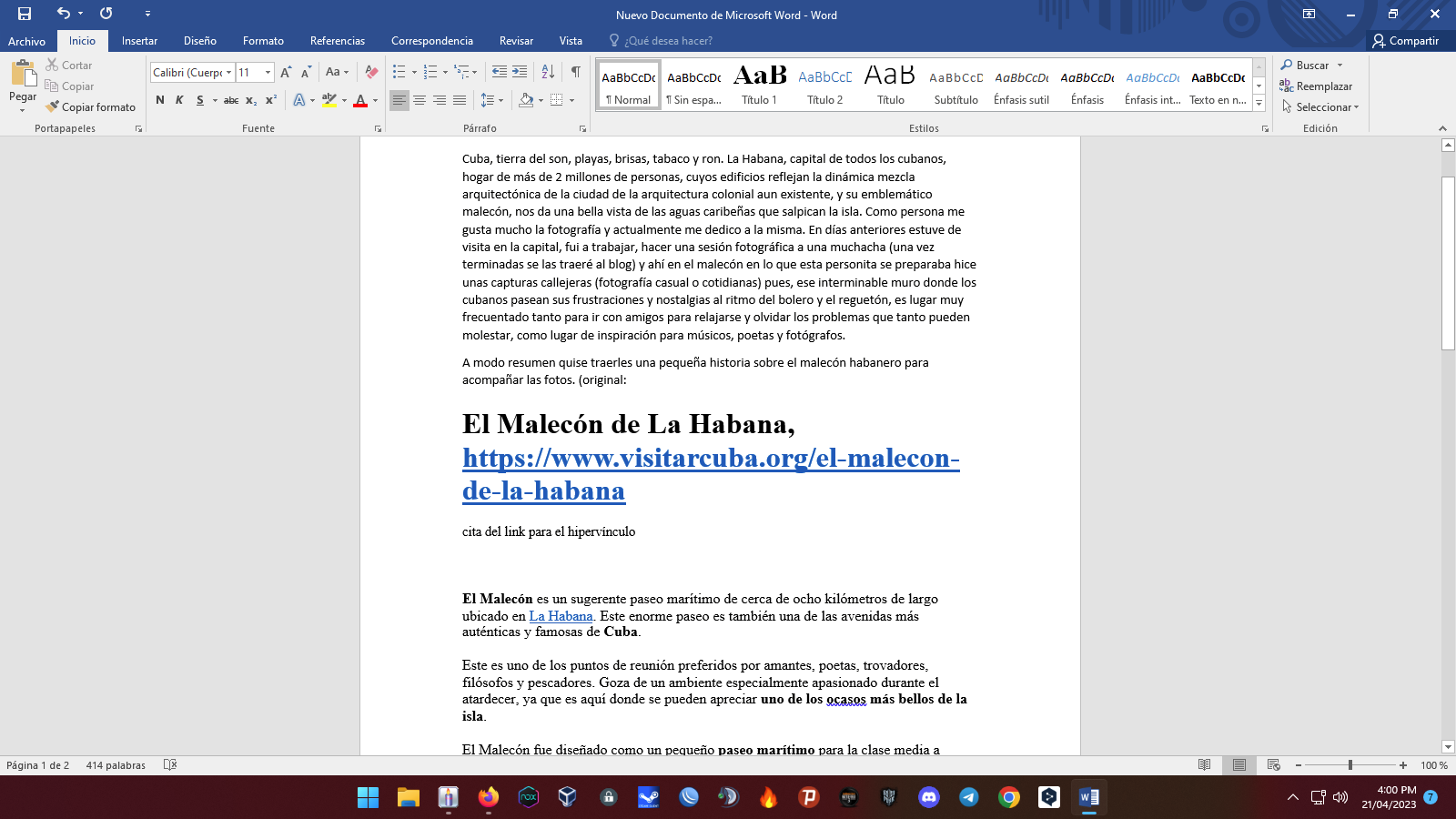Open text effects and typography
The width and height of the screenshot is (1456, 819).
point(299,100)
